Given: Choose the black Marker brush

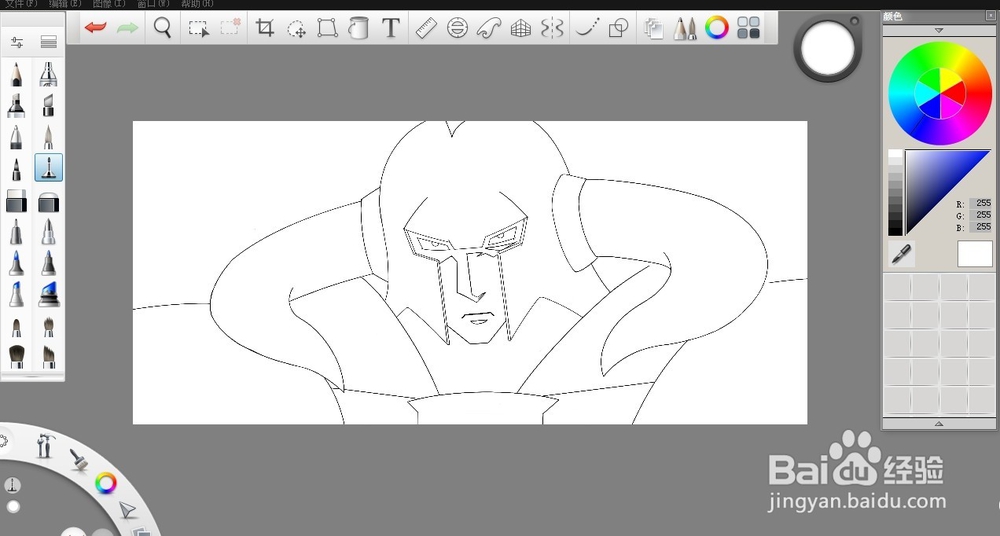Looking at the screenshot, I should [x=17, y=105].
